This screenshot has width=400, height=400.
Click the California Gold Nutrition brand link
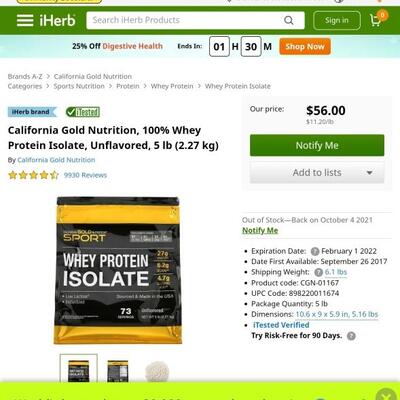(x=56, y=160)
